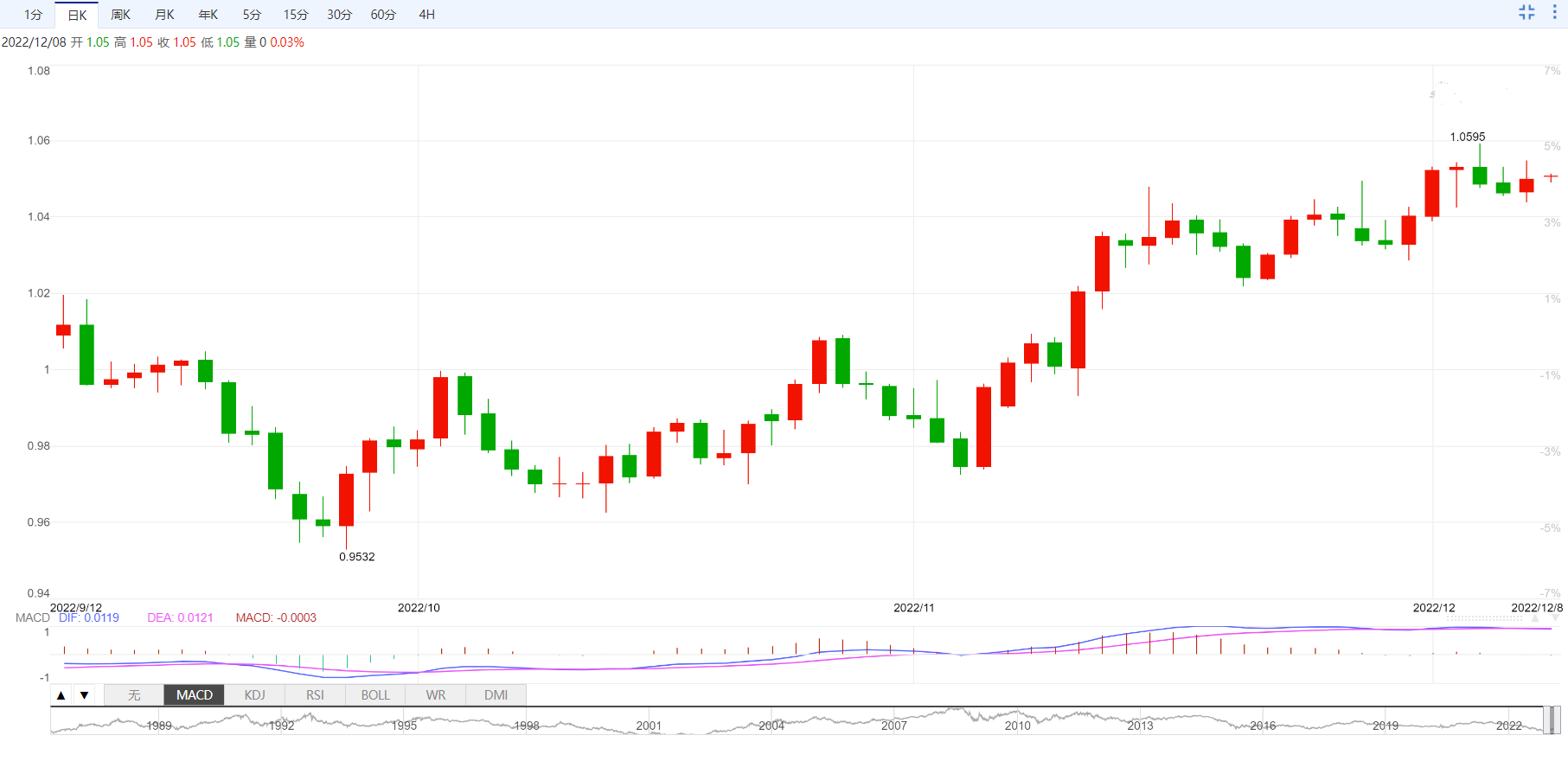Enable the BOLL indicator
This screenshot has width=1568, height=761.
click(375, 695)
